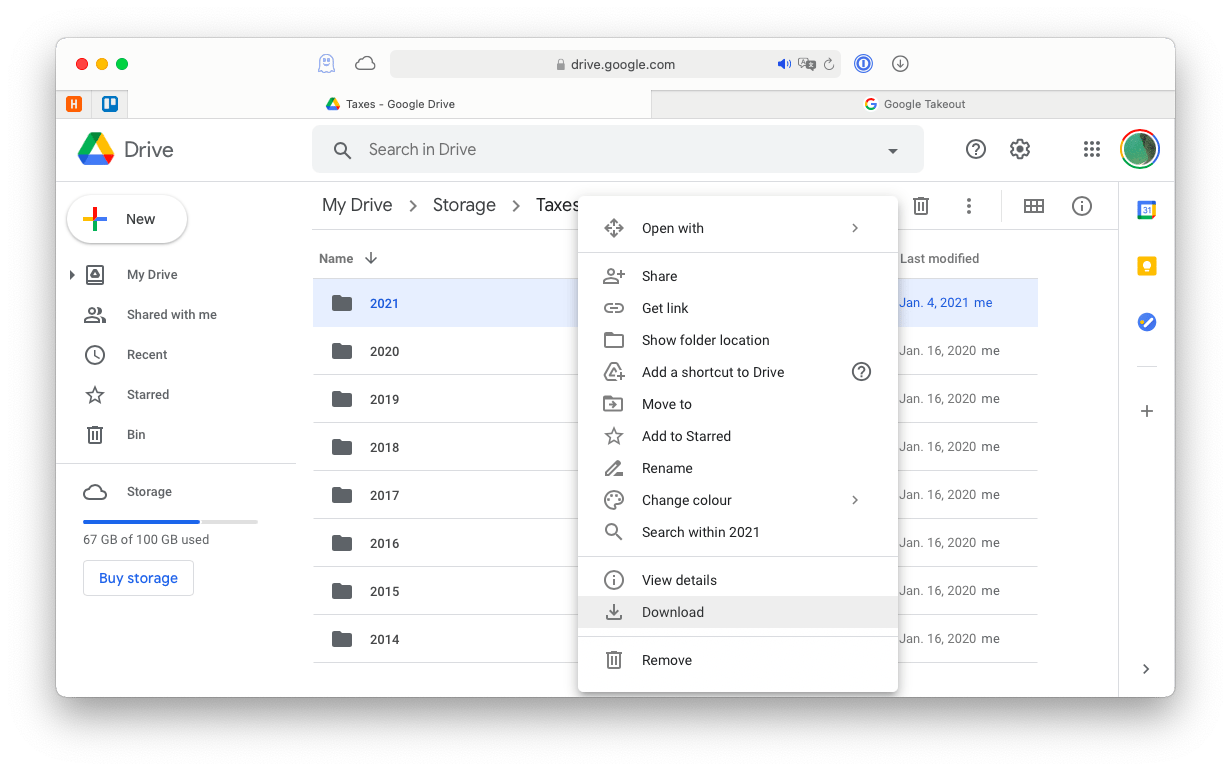The width and height of the screenshot is (1231, 771).
Task: Click the name sort direction arrow
Action: click(x=371, y=258)
